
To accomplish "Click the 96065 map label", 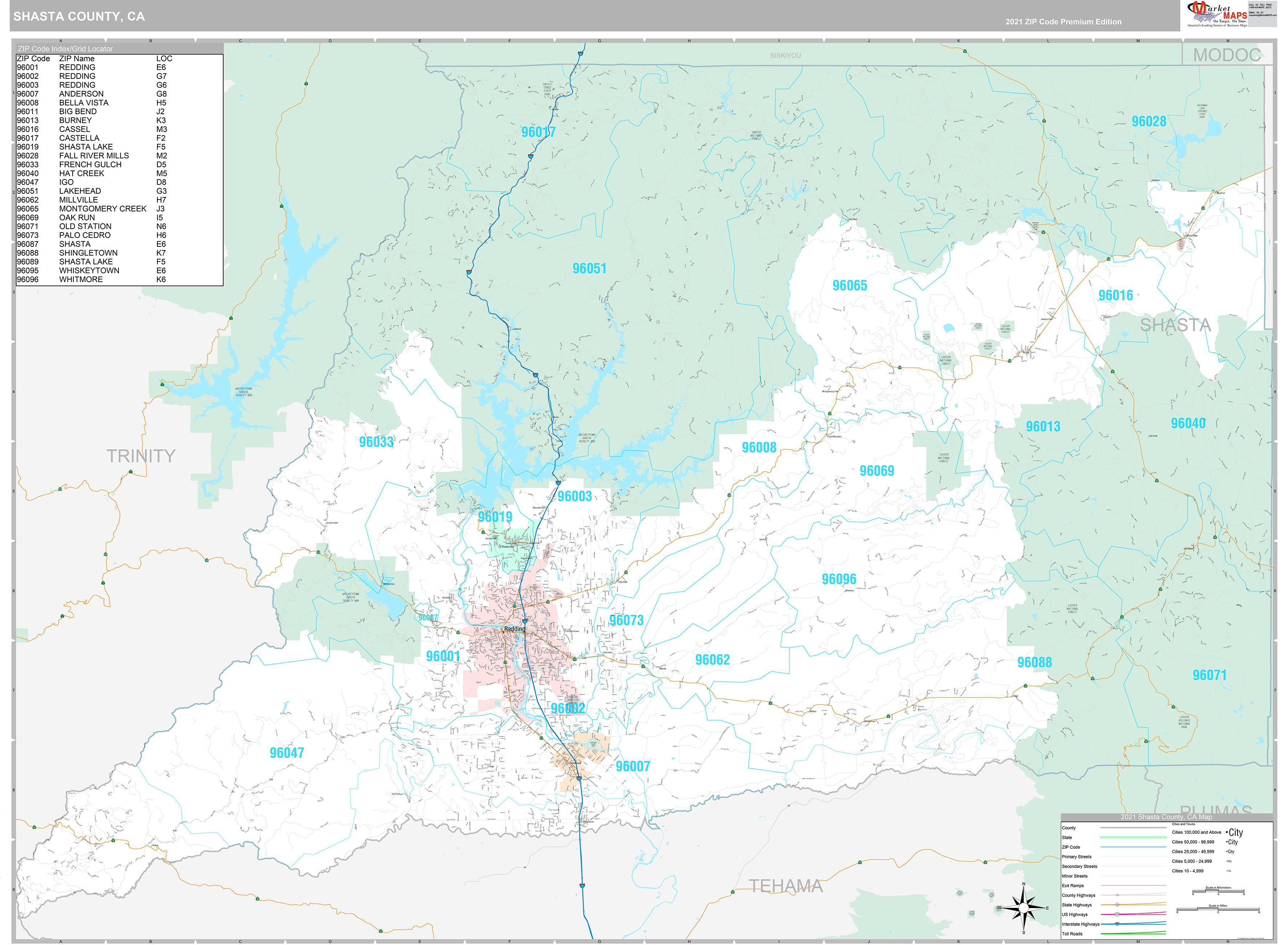I will click(x=849, y=285).
